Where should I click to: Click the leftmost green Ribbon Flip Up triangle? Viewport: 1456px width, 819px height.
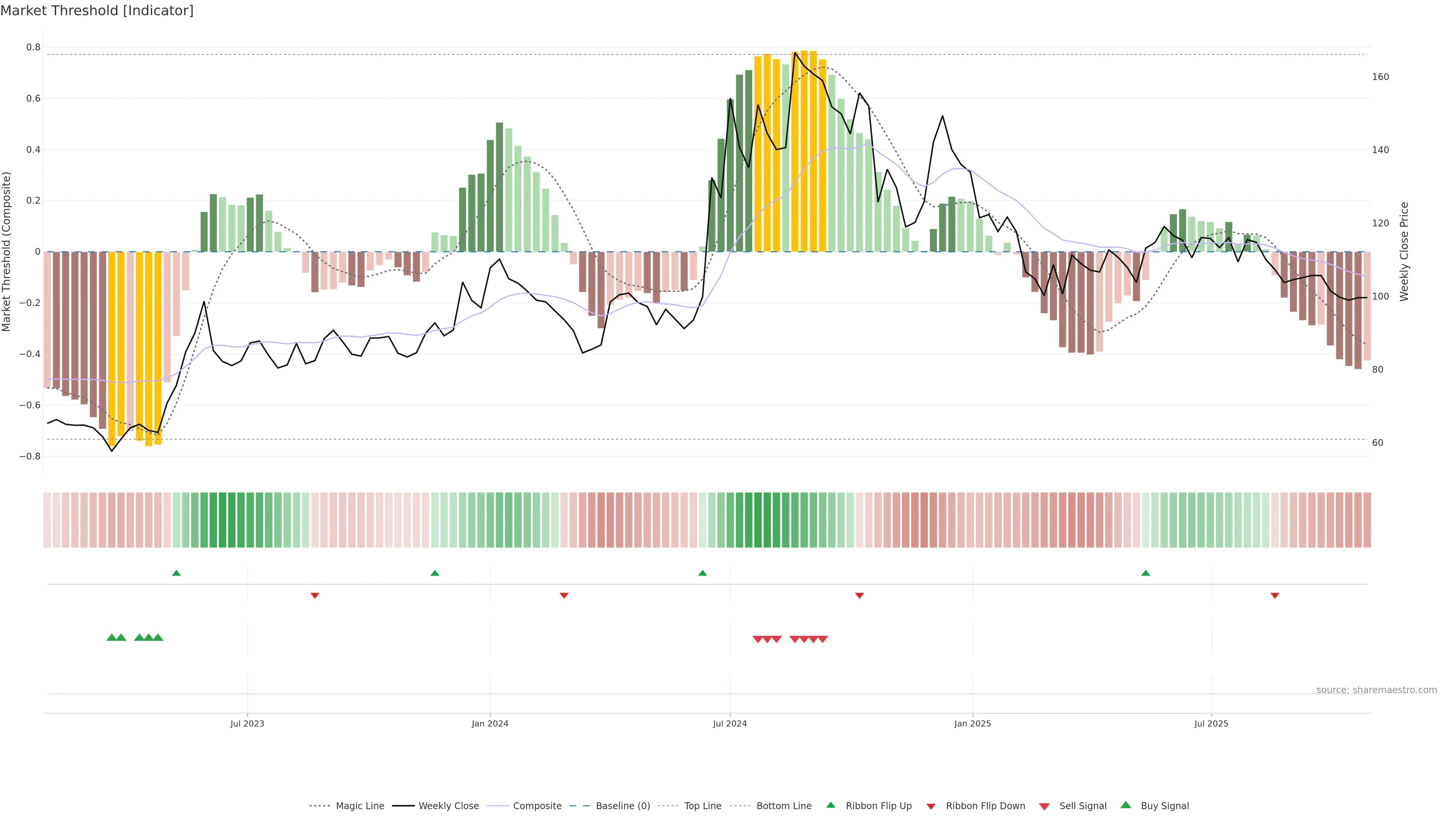click(176, 573)
